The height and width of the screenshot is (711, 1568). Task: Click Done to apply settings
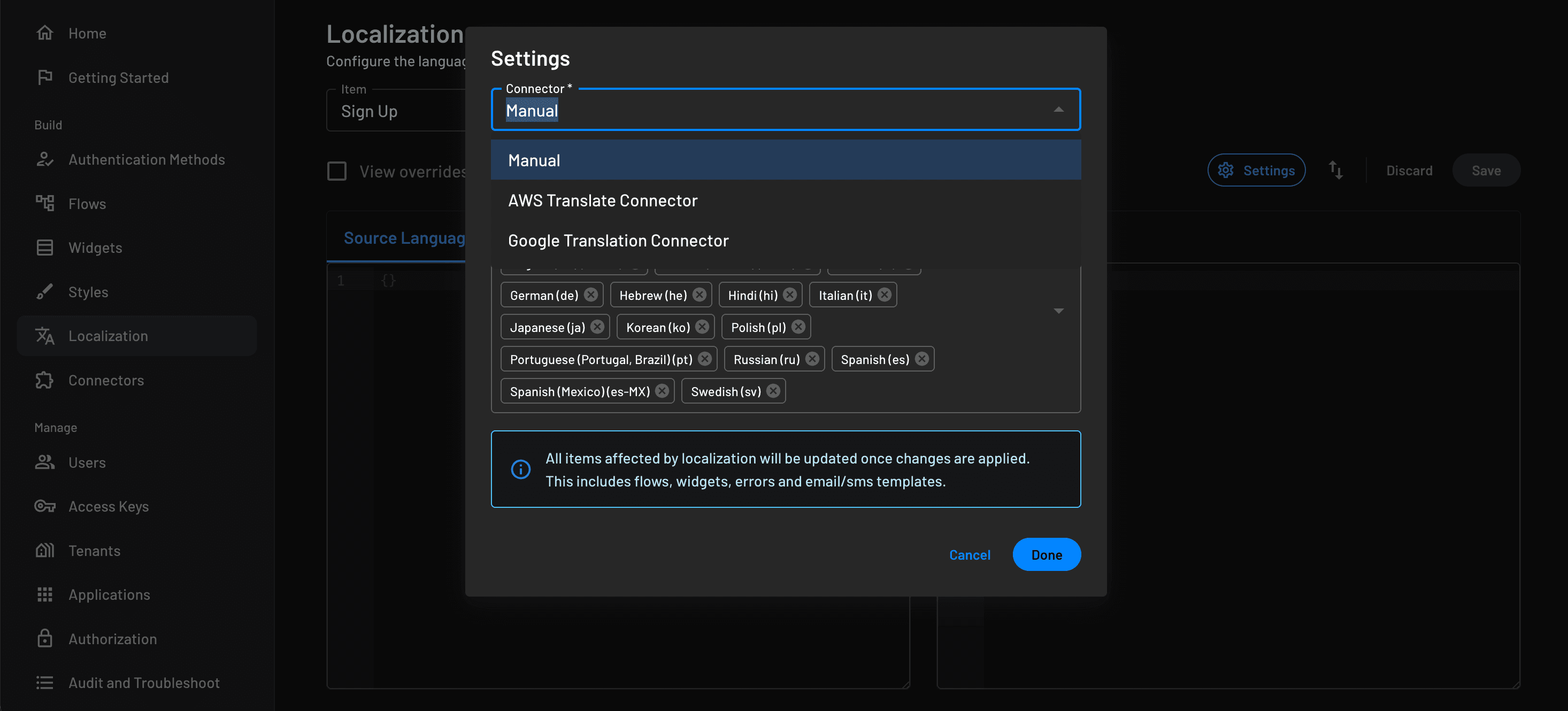[1047, 554]
